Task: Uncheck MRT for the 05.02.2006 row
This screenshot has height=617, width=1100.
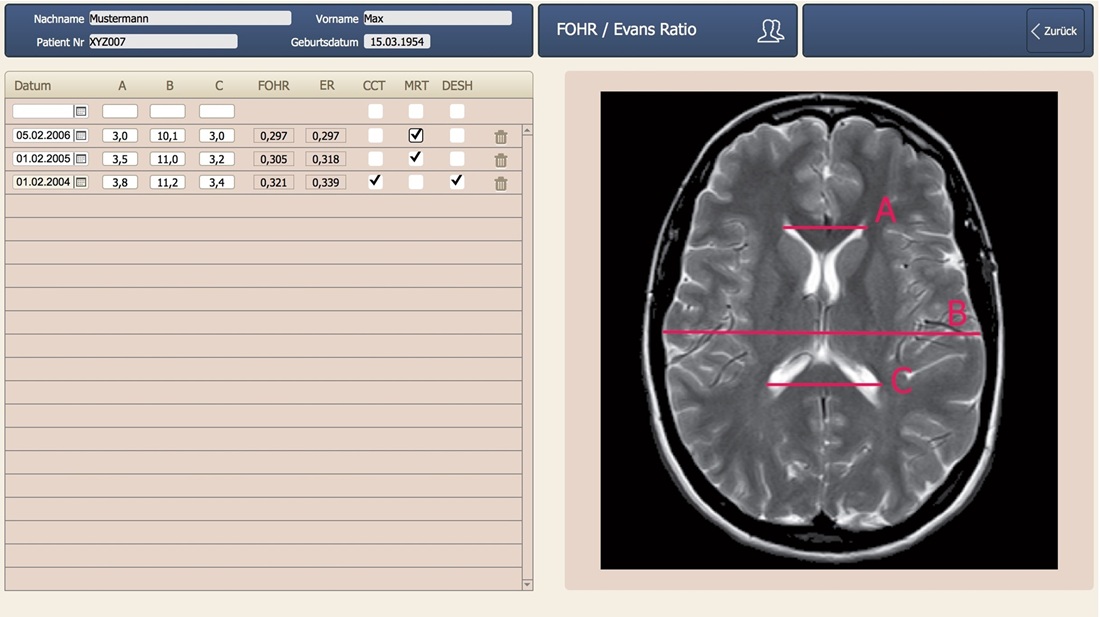Action: [x=416, y=135]
